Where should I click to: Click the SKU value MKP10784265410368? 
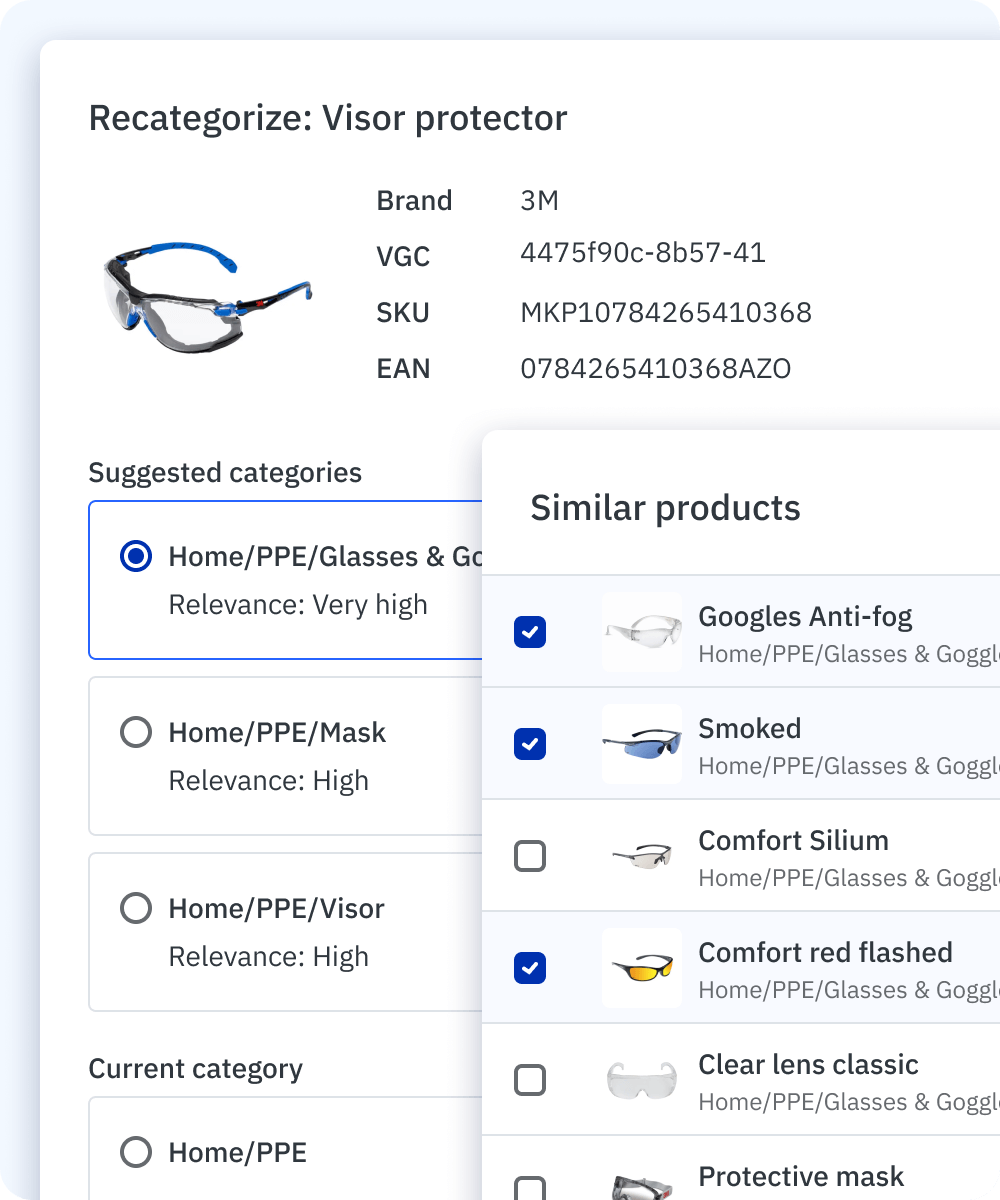[666, 313]
